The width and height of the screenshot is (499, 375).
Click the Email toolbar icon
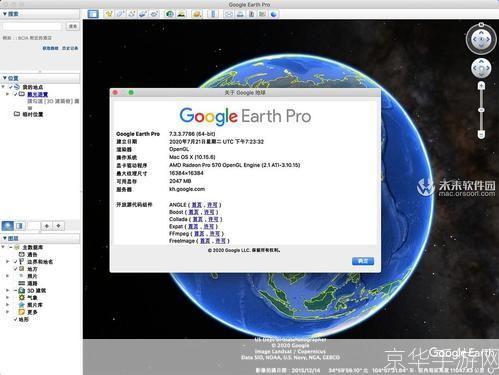click(229, 14)
